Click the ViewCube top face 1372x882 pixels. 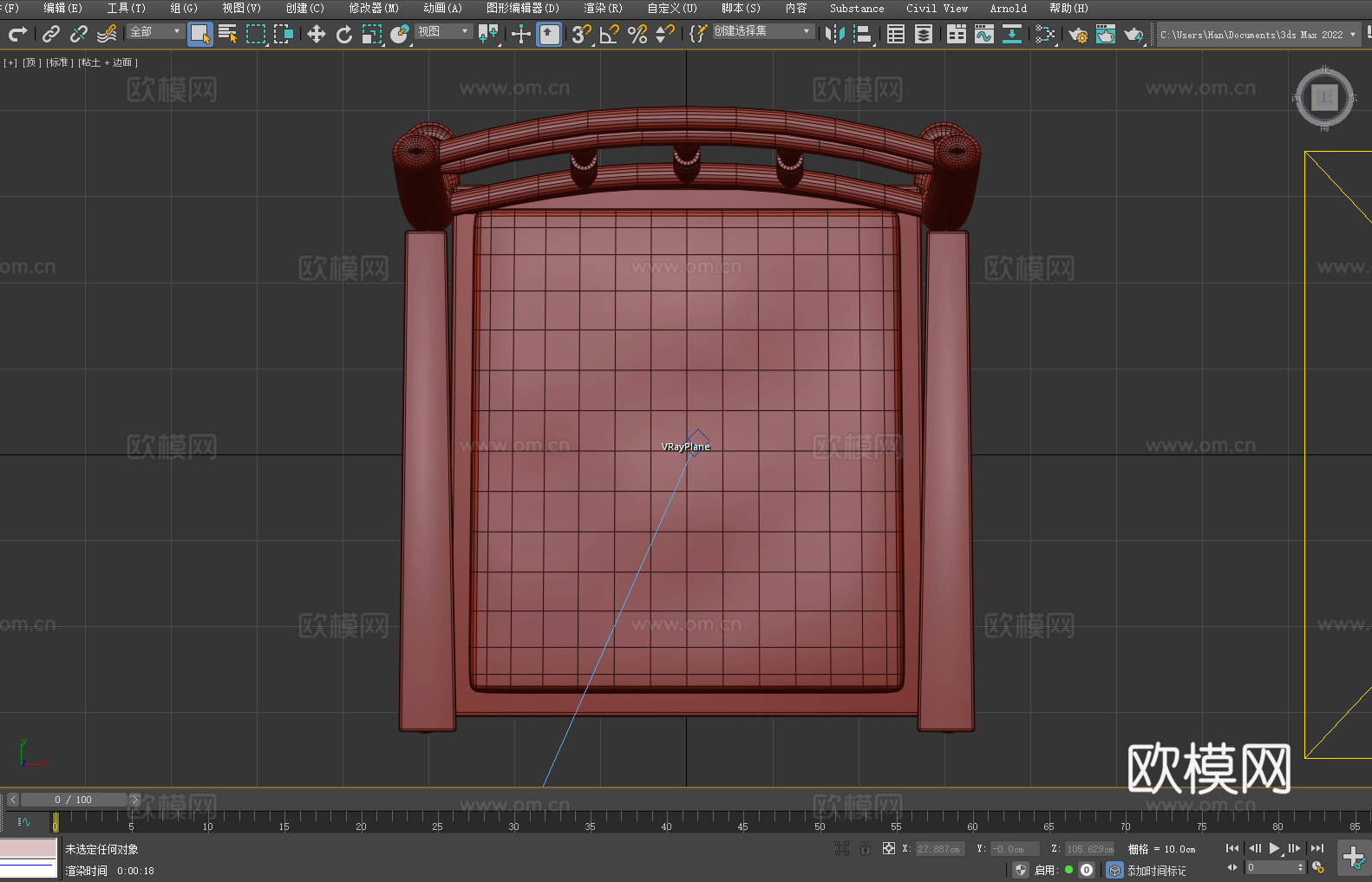1324,98
